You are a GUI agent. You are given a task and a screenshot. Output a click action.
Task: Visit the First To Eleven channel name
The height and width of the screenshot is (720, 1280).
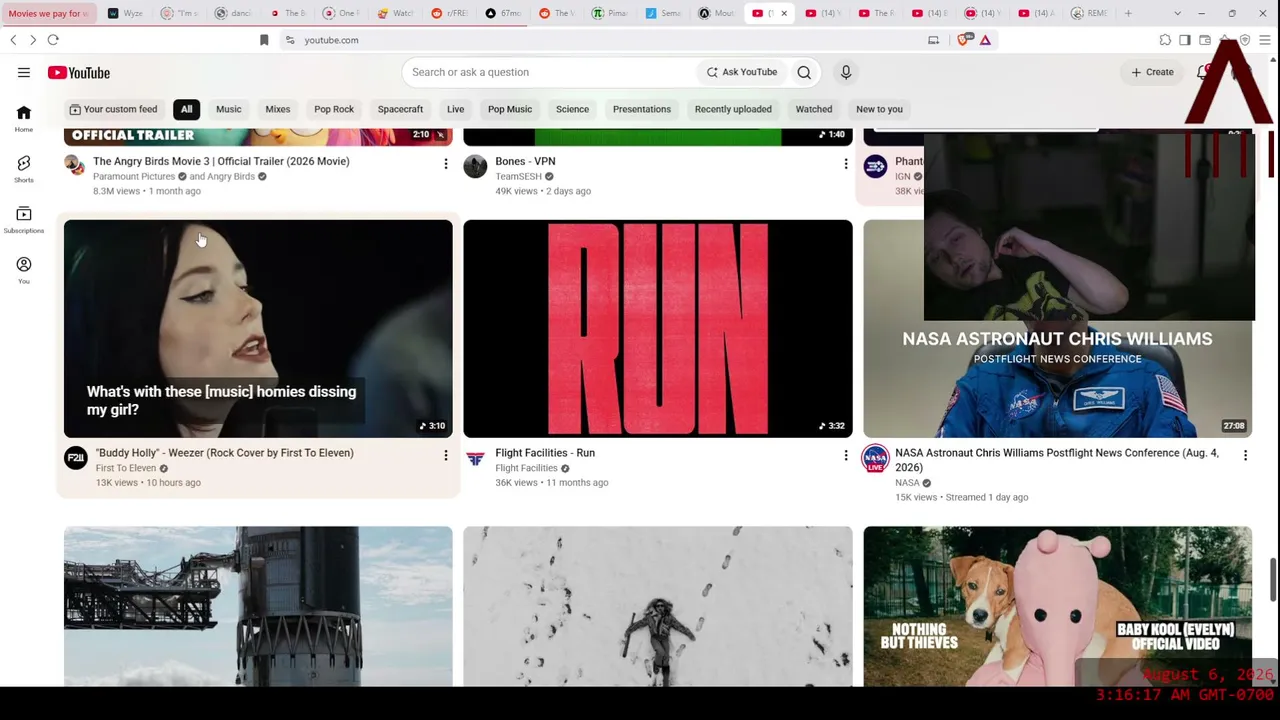point(126,468)
